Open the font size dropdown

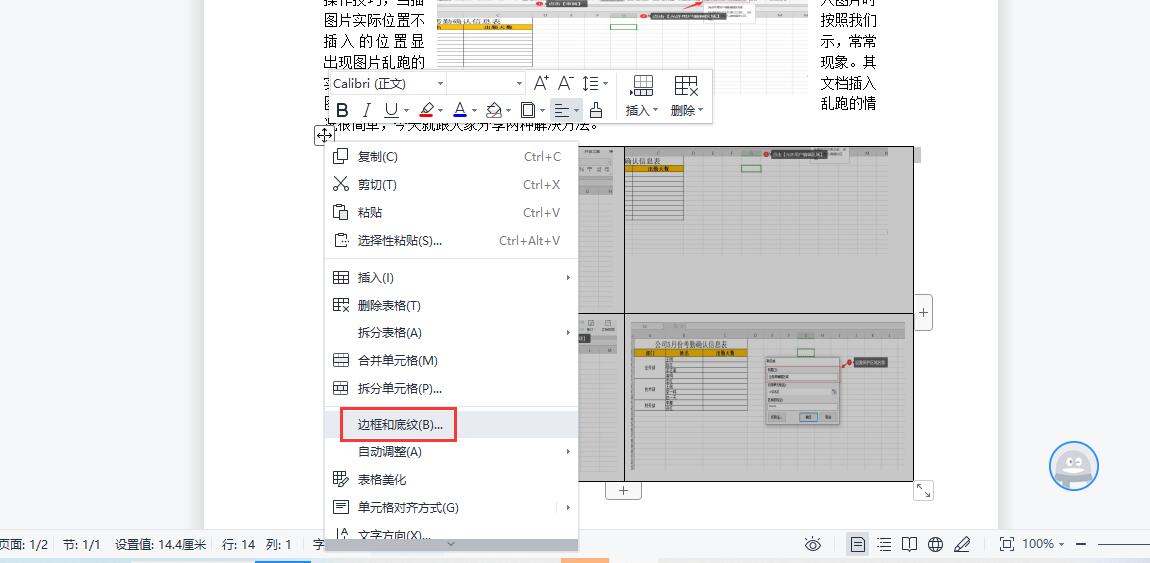519,84
